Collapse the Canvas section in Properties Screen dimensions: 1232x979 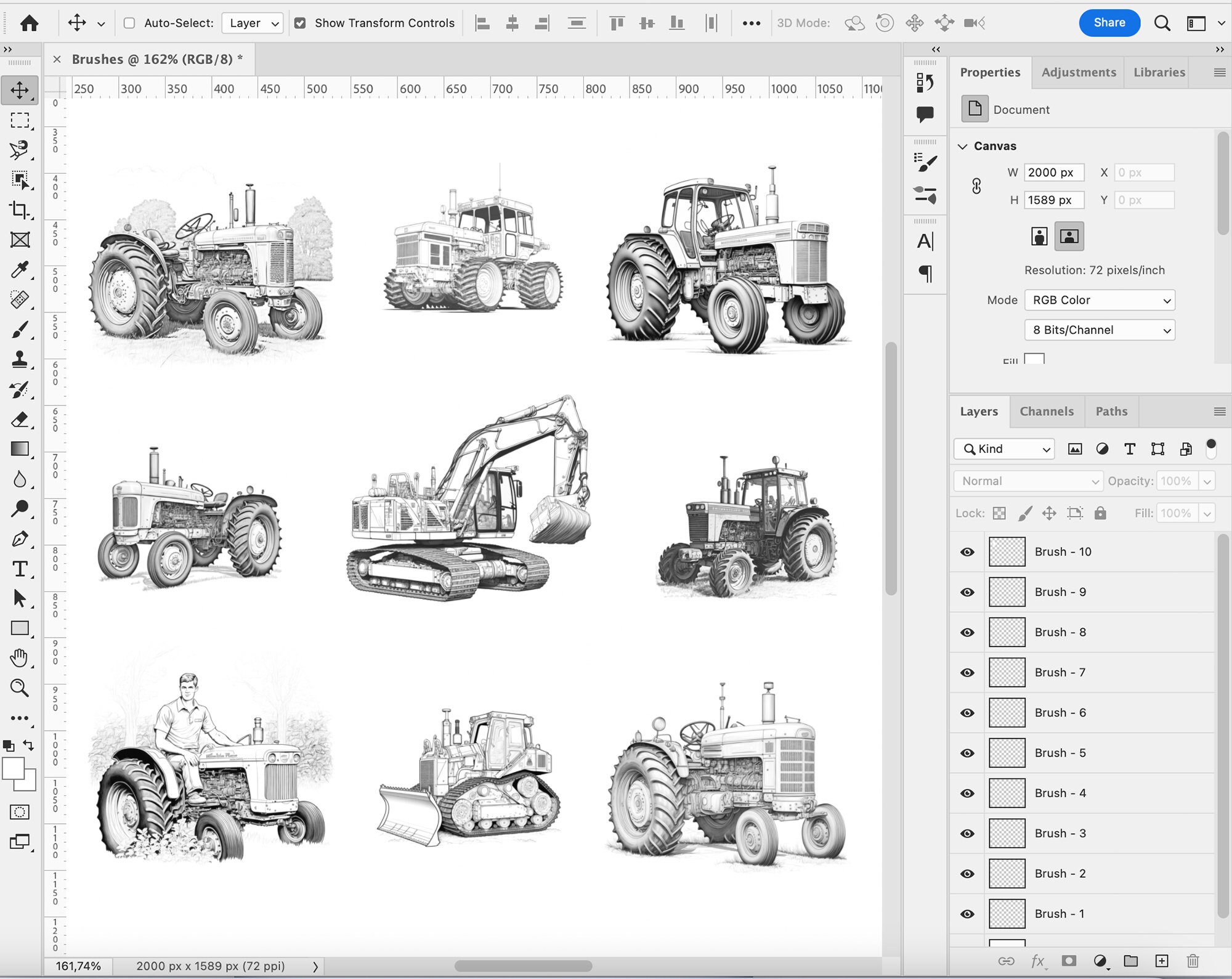963,146
